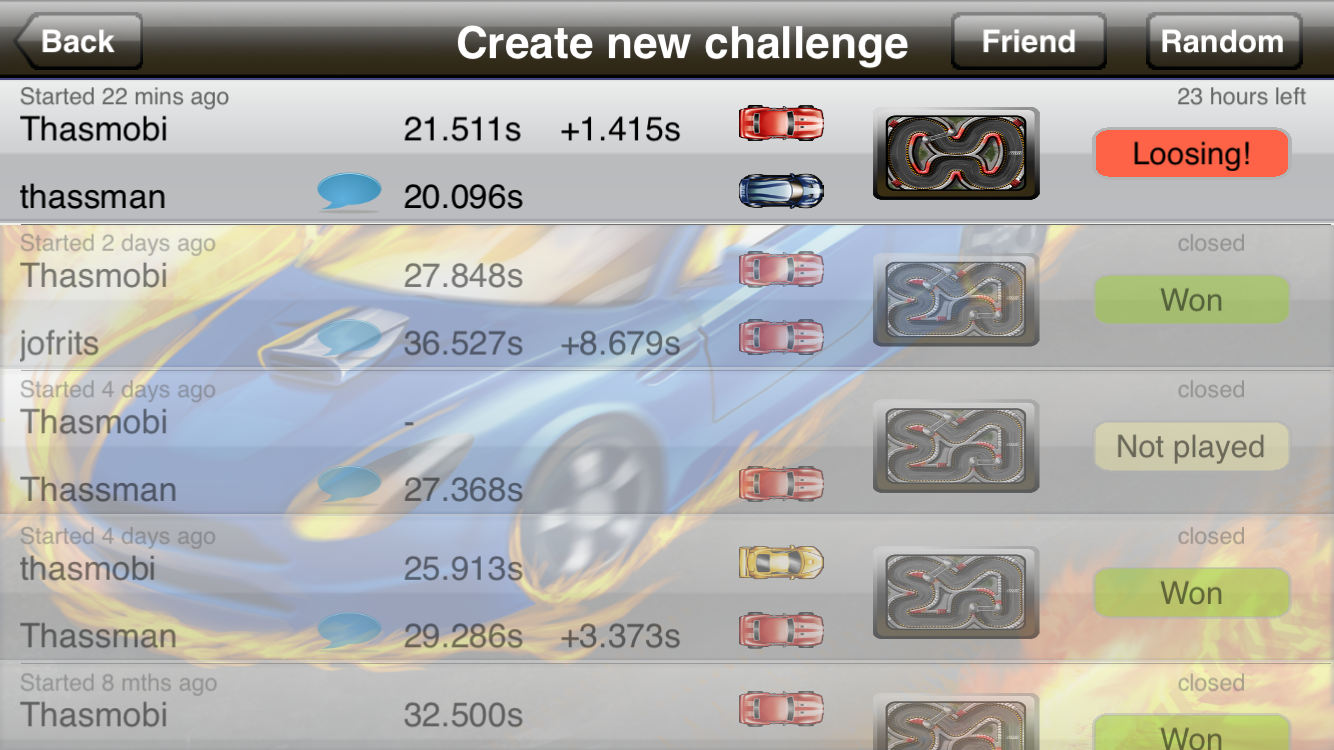Open the track thumbnail of the active challenge
This screenshot has width=1334, height=750.
(x=956, y=154)
